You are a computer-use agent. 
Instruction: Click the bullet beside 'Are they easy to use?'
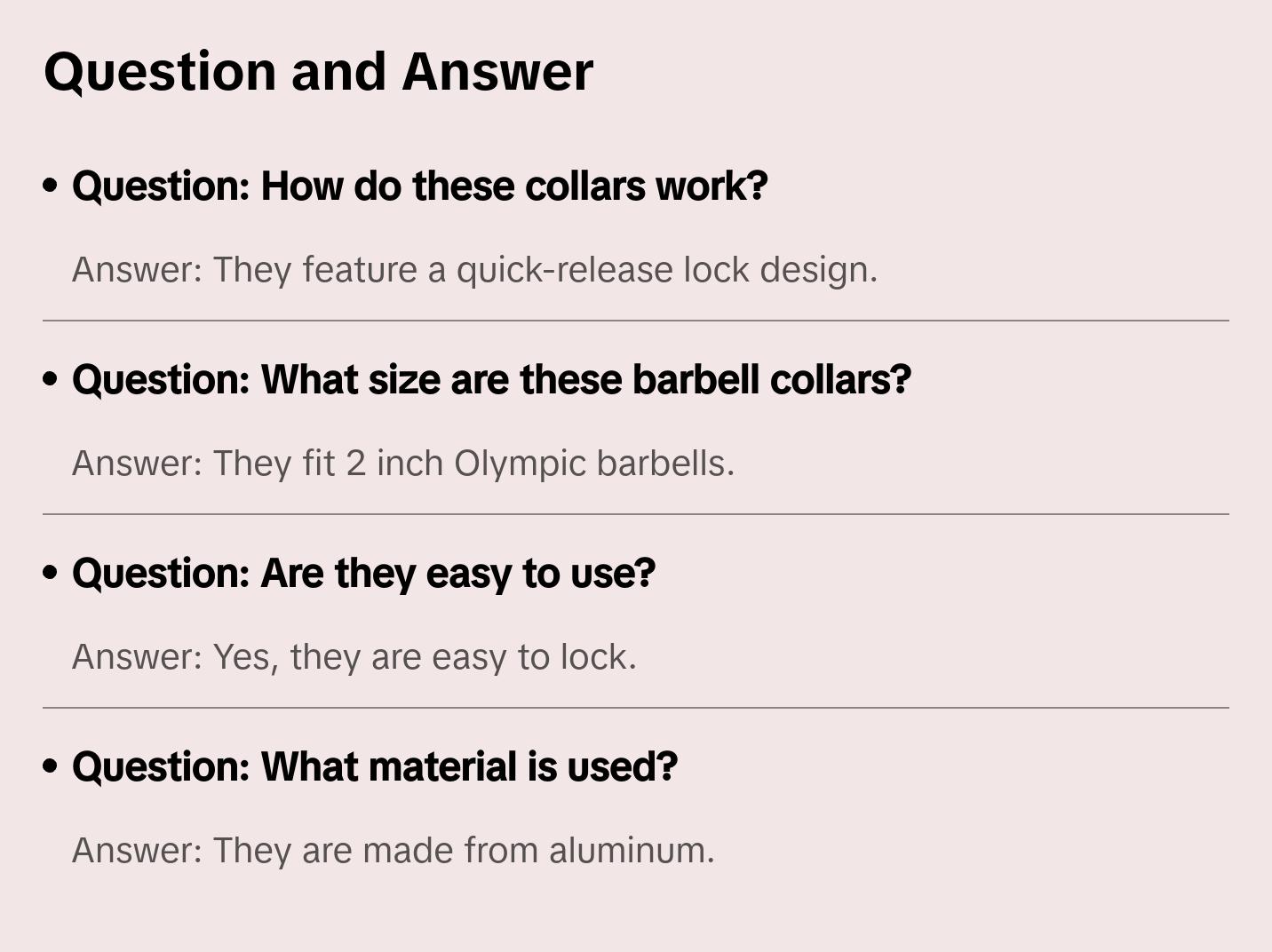click(51, 573)
